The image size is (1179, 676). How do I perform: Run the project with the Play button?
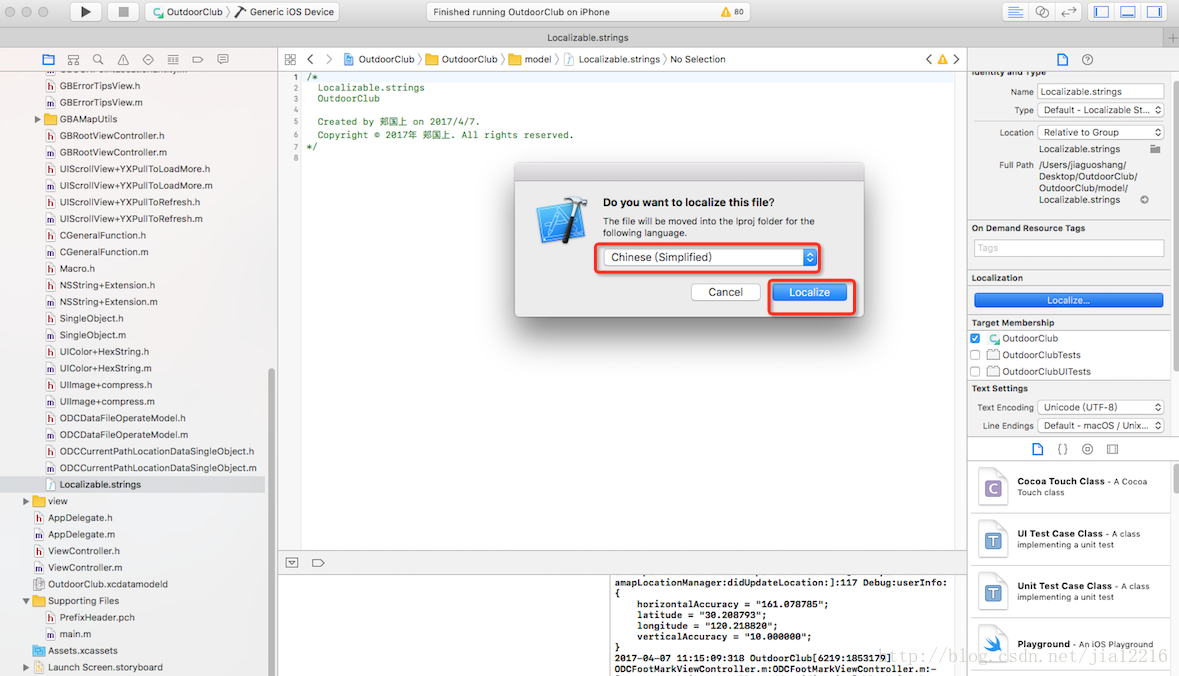pyautogui.click(x=86, y=11)
